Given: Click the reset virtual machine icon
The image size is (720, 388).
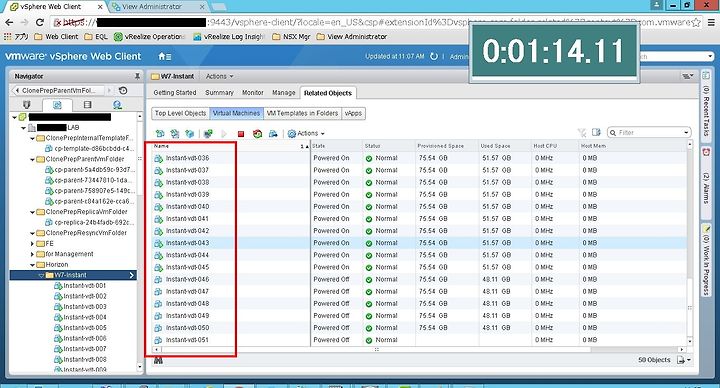Looking at the screenshot, I should coord(257,134).
